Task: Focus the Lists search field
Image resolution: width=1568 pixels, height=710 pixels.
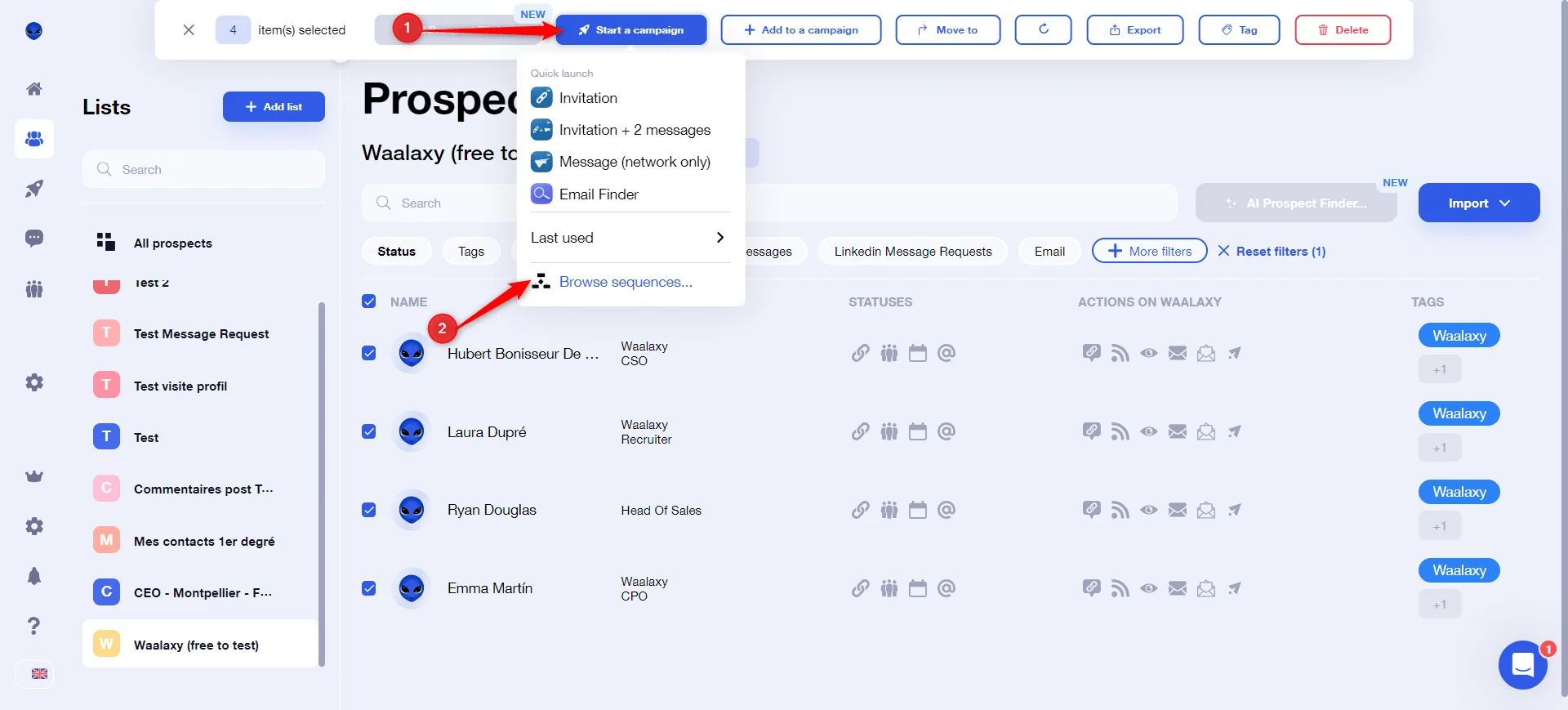Action: coord(204,169)
